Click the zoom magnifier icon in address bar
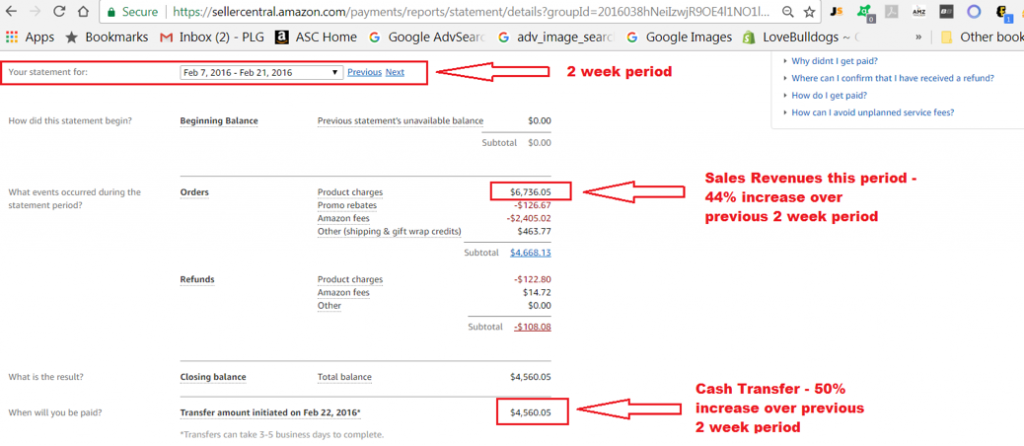This screenshot has width=1024, height=446. (x=789, y=13)
